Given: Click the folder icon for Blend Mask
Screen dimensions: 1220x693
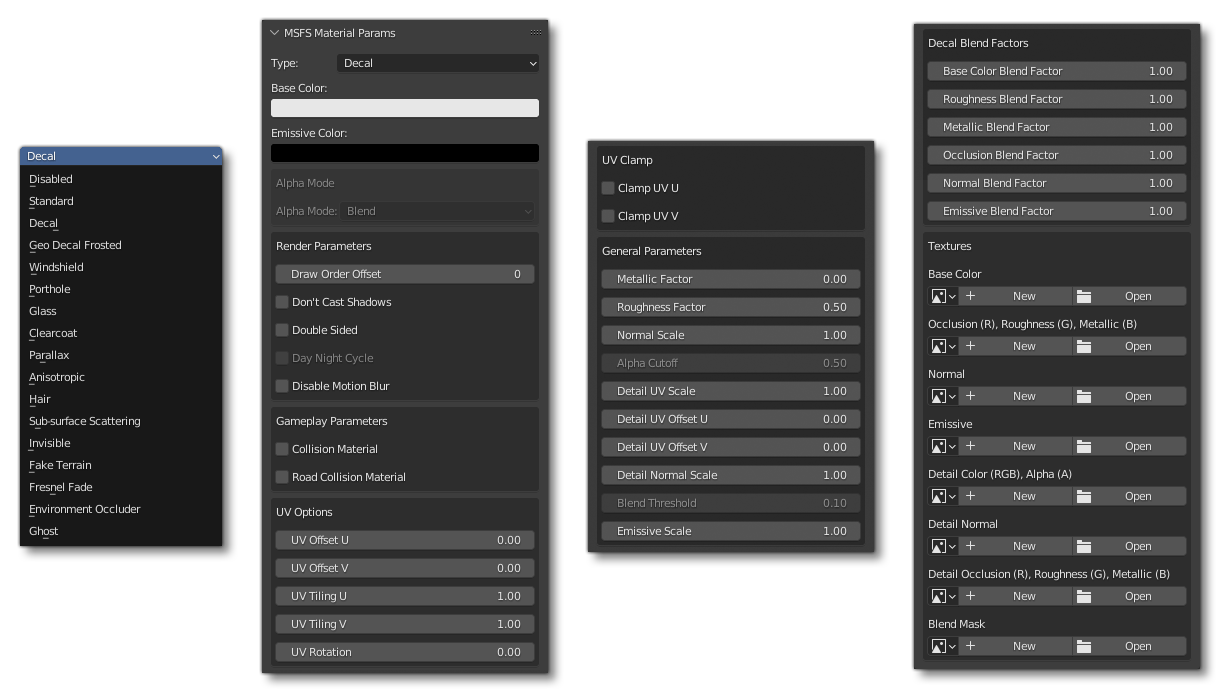Looking at the screenshot, I should pyautogui.click(x=1084, y=646).
